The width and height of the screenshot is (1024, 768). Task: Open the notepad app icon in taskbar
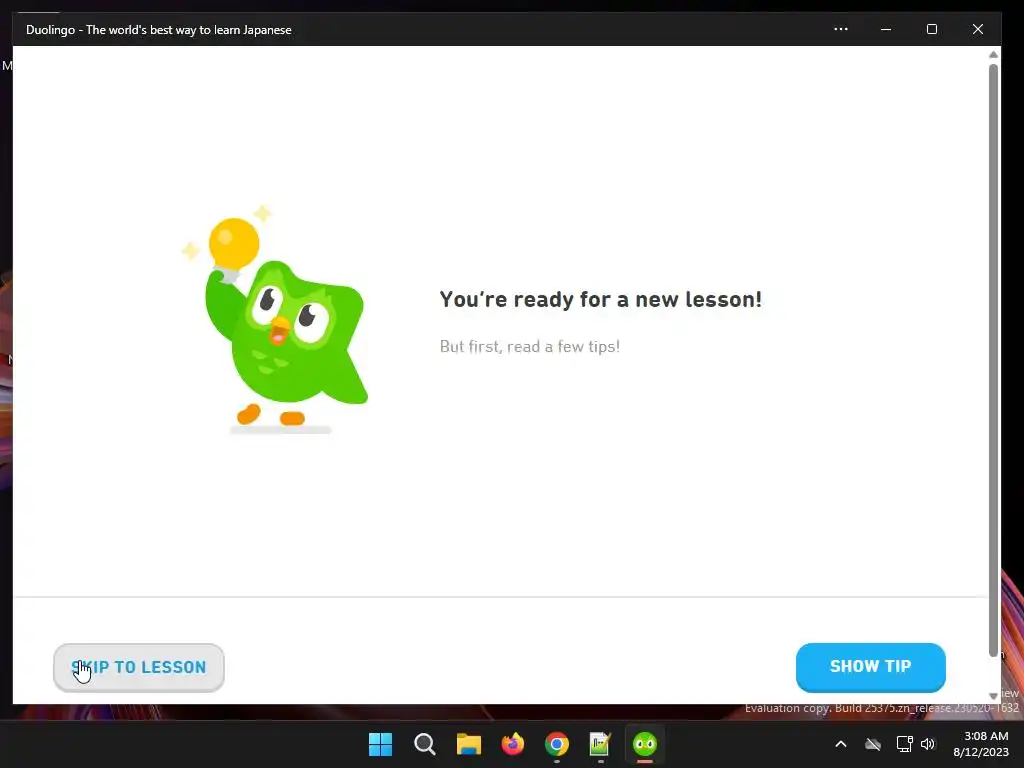coord(600,744)
